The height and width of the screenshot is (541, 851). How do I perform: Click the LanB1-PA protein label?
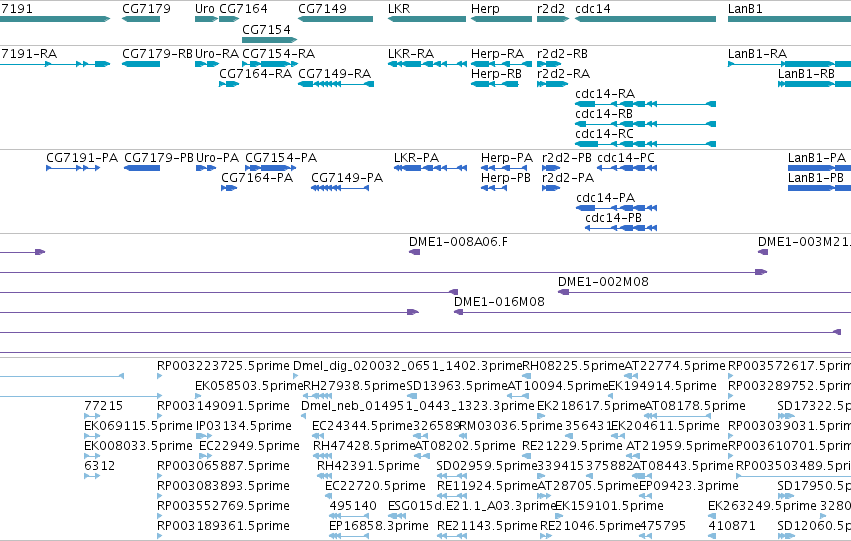click(x=817, y=158)
